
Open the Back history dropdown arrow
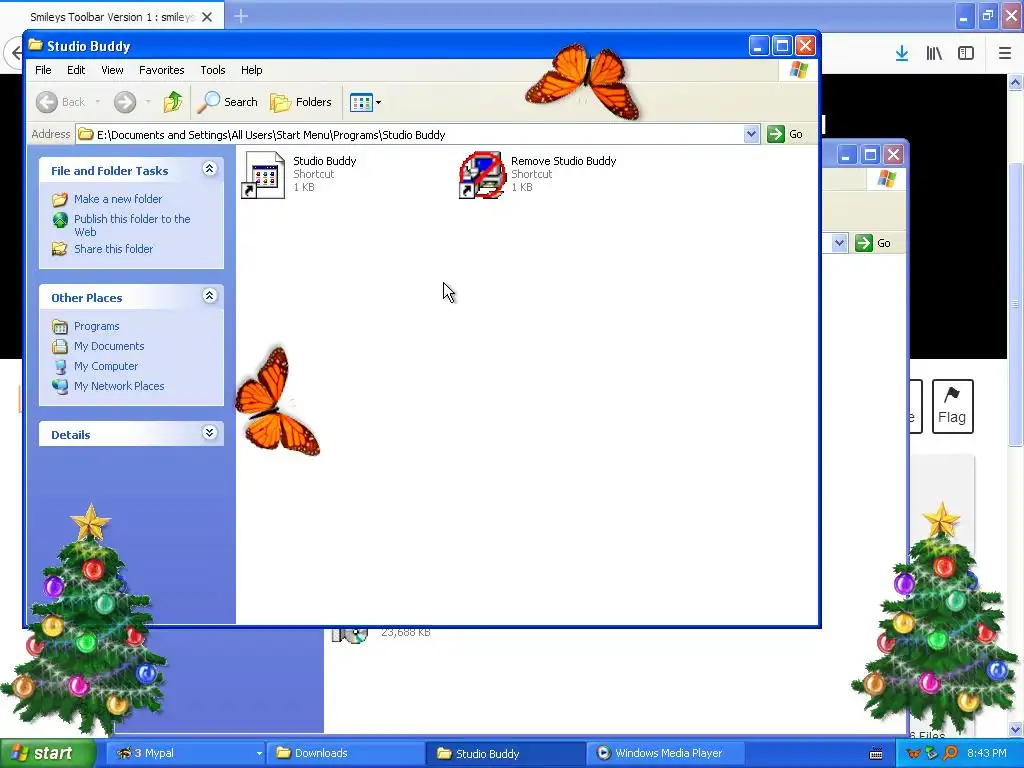point(98,102)
